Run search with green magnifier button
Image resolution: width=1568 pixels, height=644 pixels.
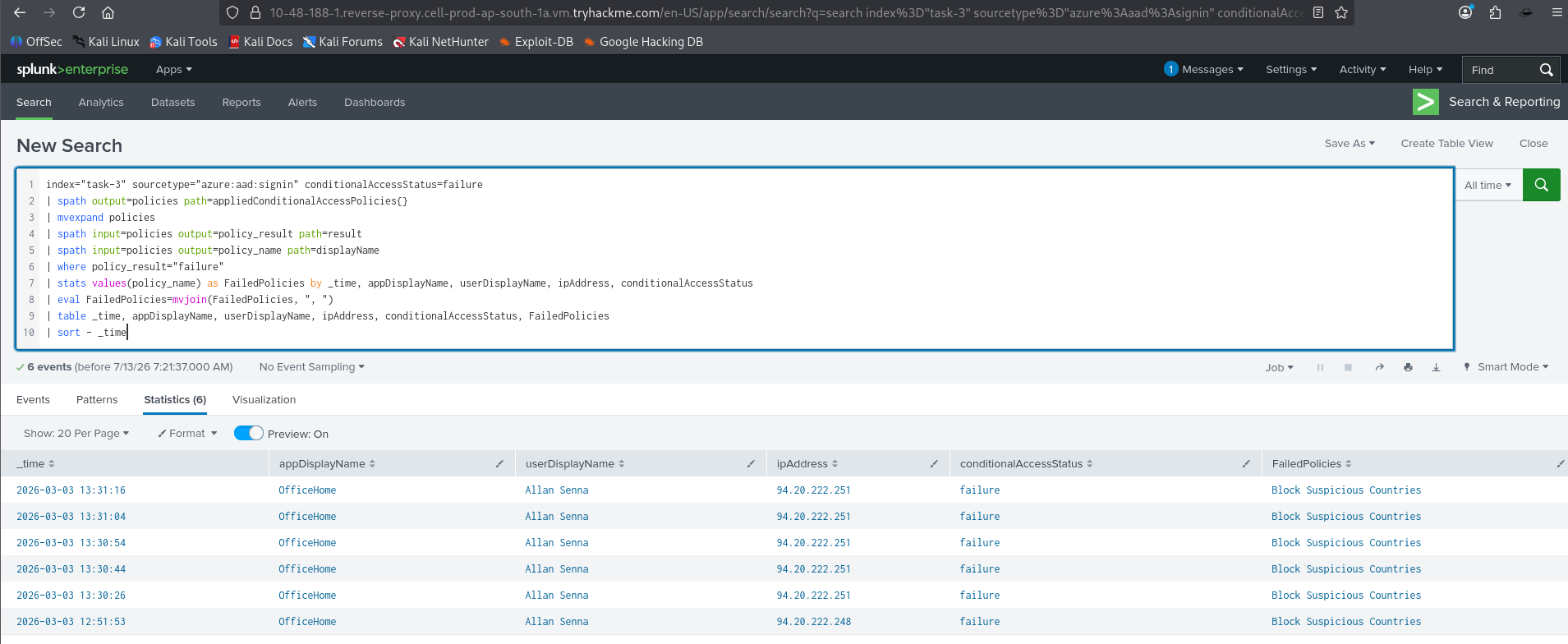[1541, 185]
